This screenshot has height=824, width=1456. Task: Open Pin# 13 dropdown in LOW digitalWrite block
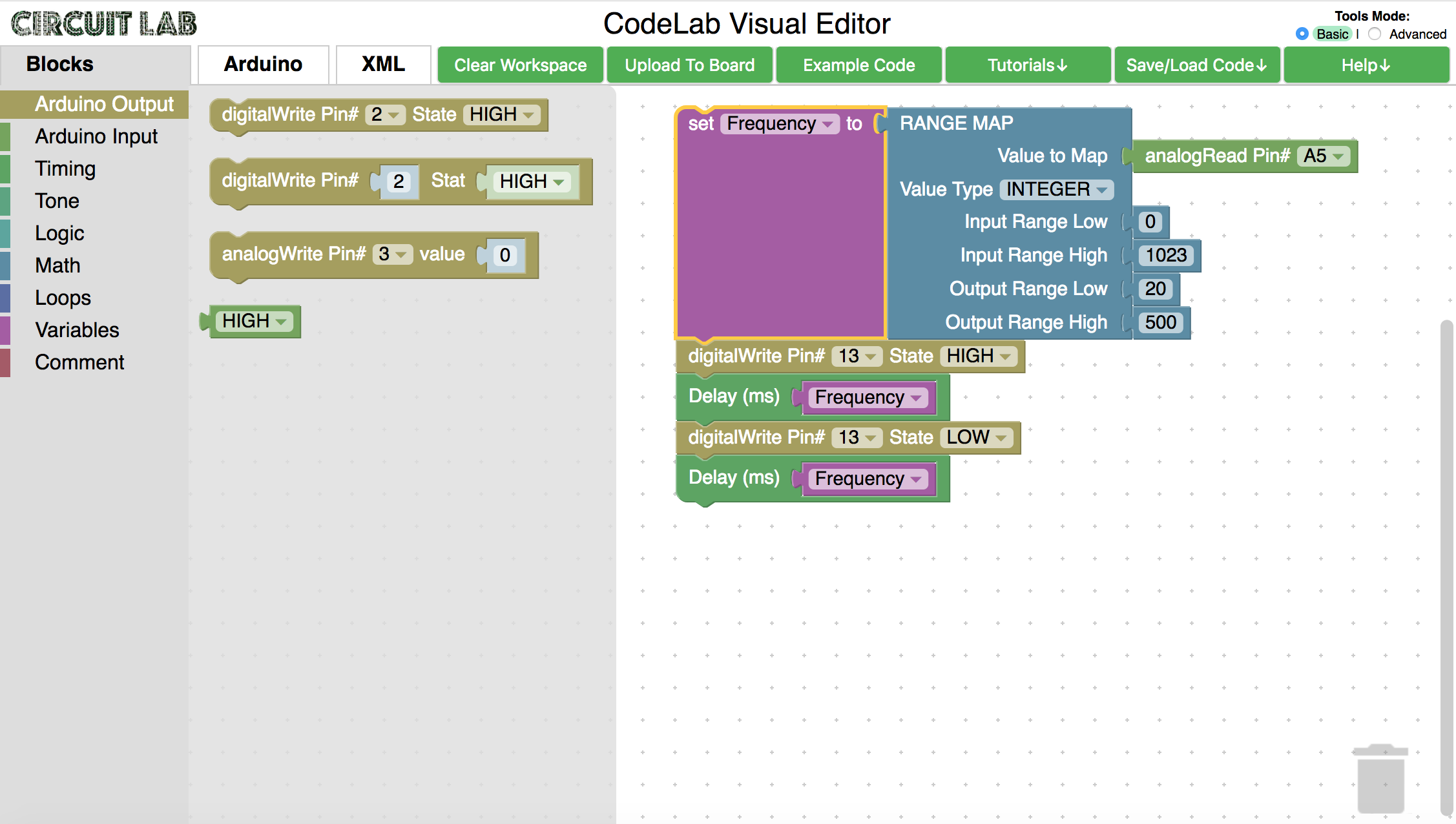(857, 437)
